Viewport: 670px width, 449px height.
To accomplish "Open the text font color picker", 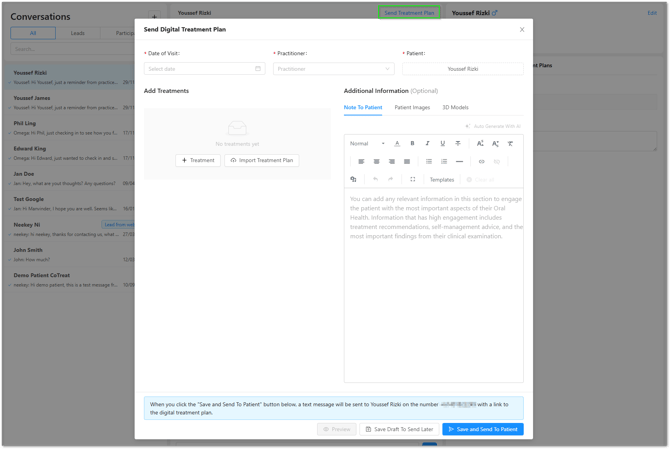I will (x=397, y=144).
